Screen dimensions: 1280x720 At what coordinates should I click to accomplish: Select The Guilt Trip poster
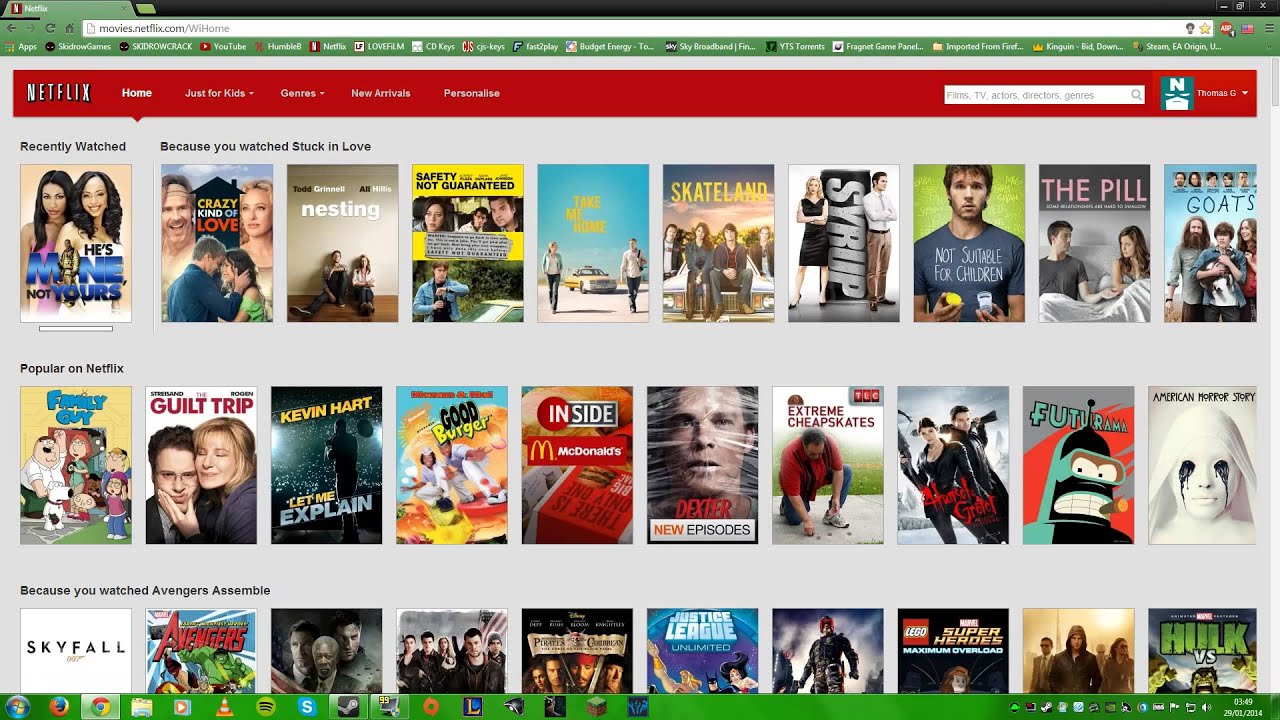pos(201,465)
